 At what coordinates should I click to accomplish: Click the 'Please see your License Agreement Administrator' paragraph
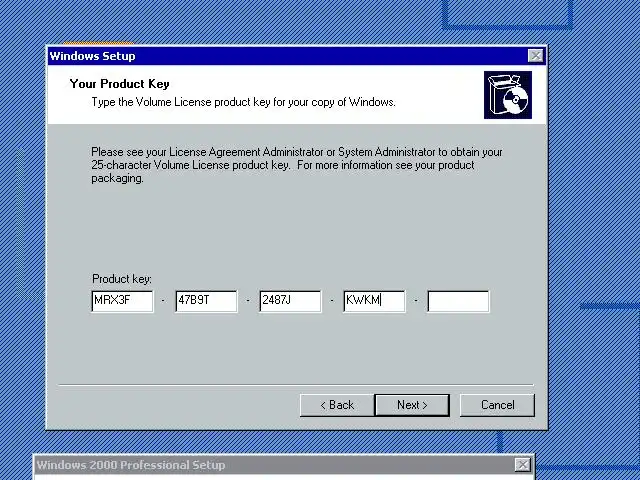pos(297,165)
